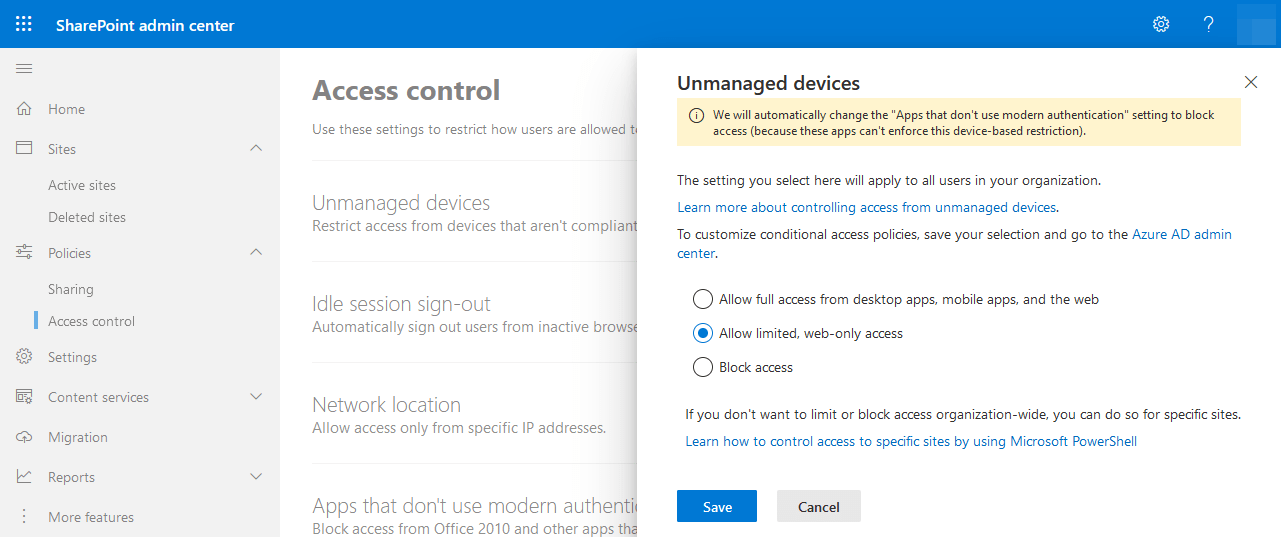This screenshot has height=537, width=1281.
Task: Open the account avatar in the header
Action: click(x=1256, y=24)
